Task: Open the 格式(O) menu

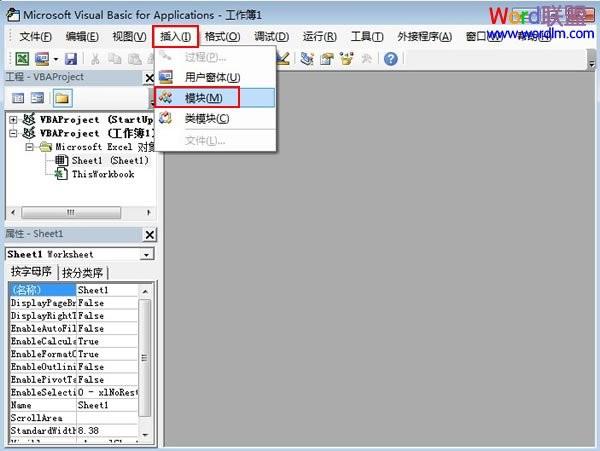Action: 222,37
